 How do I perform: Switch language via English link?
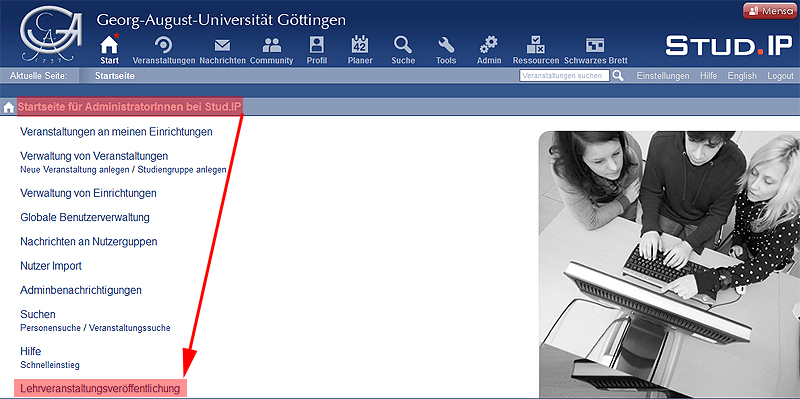pyautogui.click(x=742, y=76)
